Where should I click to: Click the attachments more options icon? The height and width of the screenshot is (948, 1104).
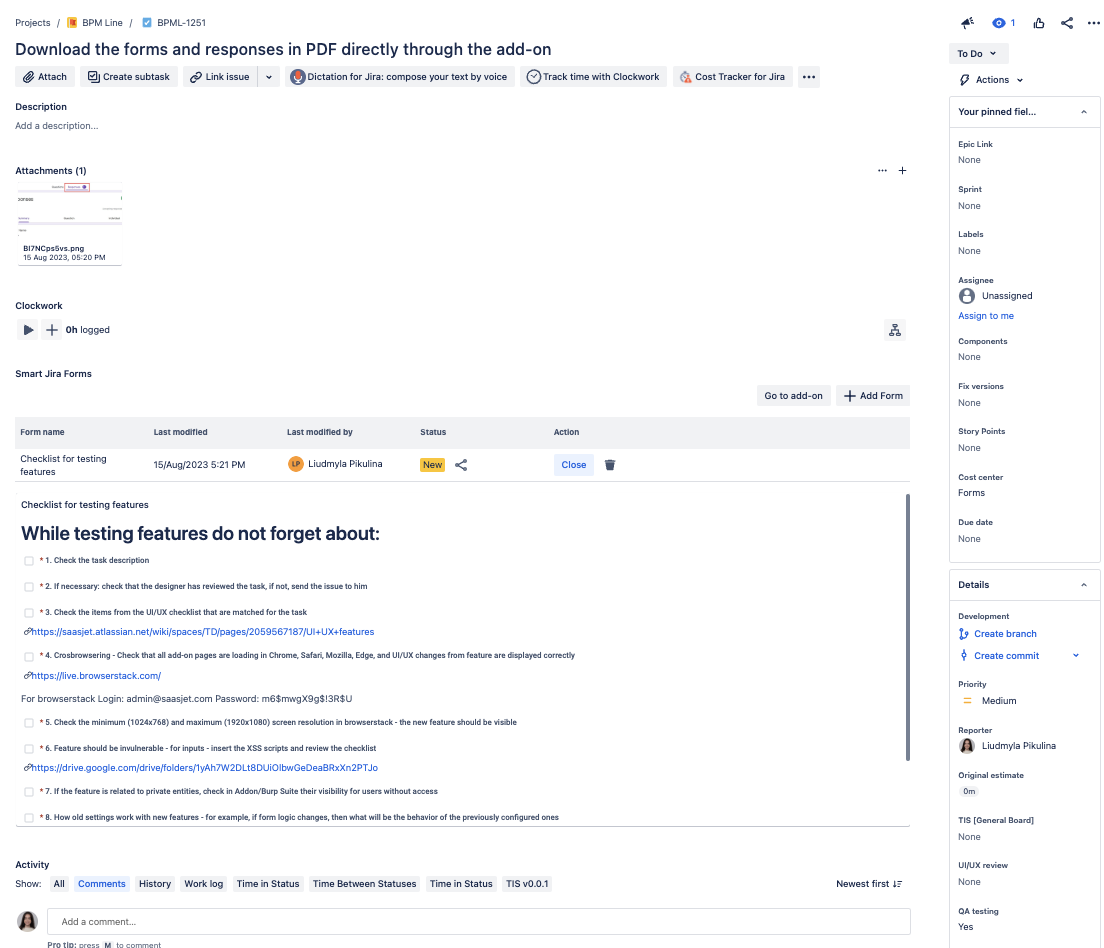pyautogui.click(x=882, y=170)
